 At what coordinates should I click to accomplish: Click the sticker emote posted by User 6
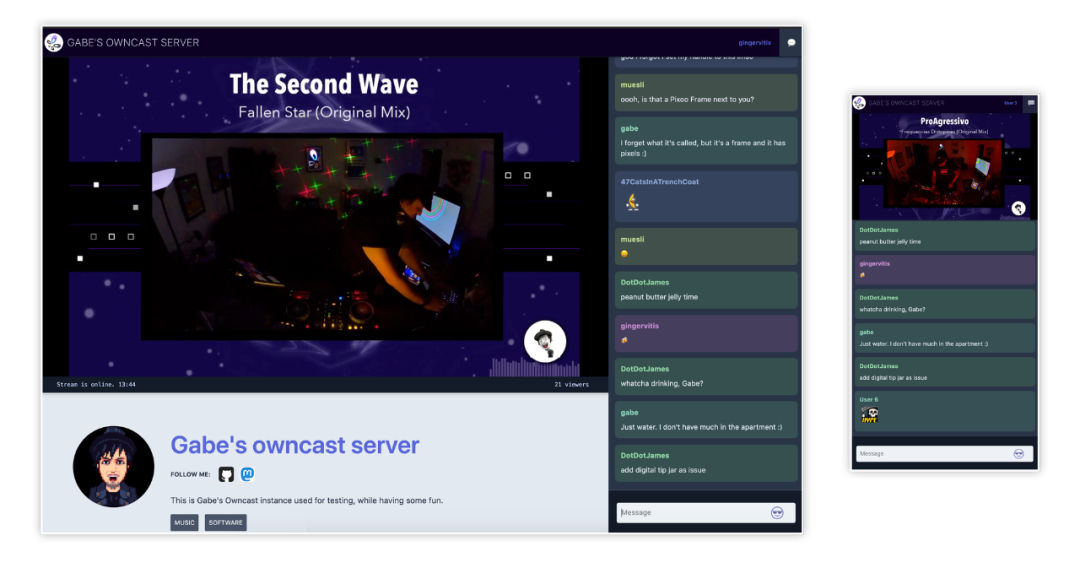(x=869, y=414)
